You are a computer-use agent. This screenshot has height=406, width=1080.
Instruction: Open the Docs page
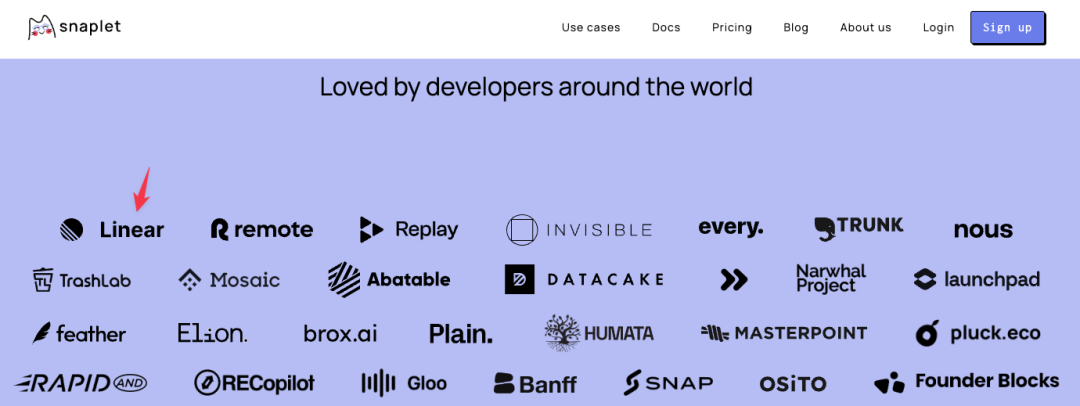pyautogui.click(x=666, y=28)
